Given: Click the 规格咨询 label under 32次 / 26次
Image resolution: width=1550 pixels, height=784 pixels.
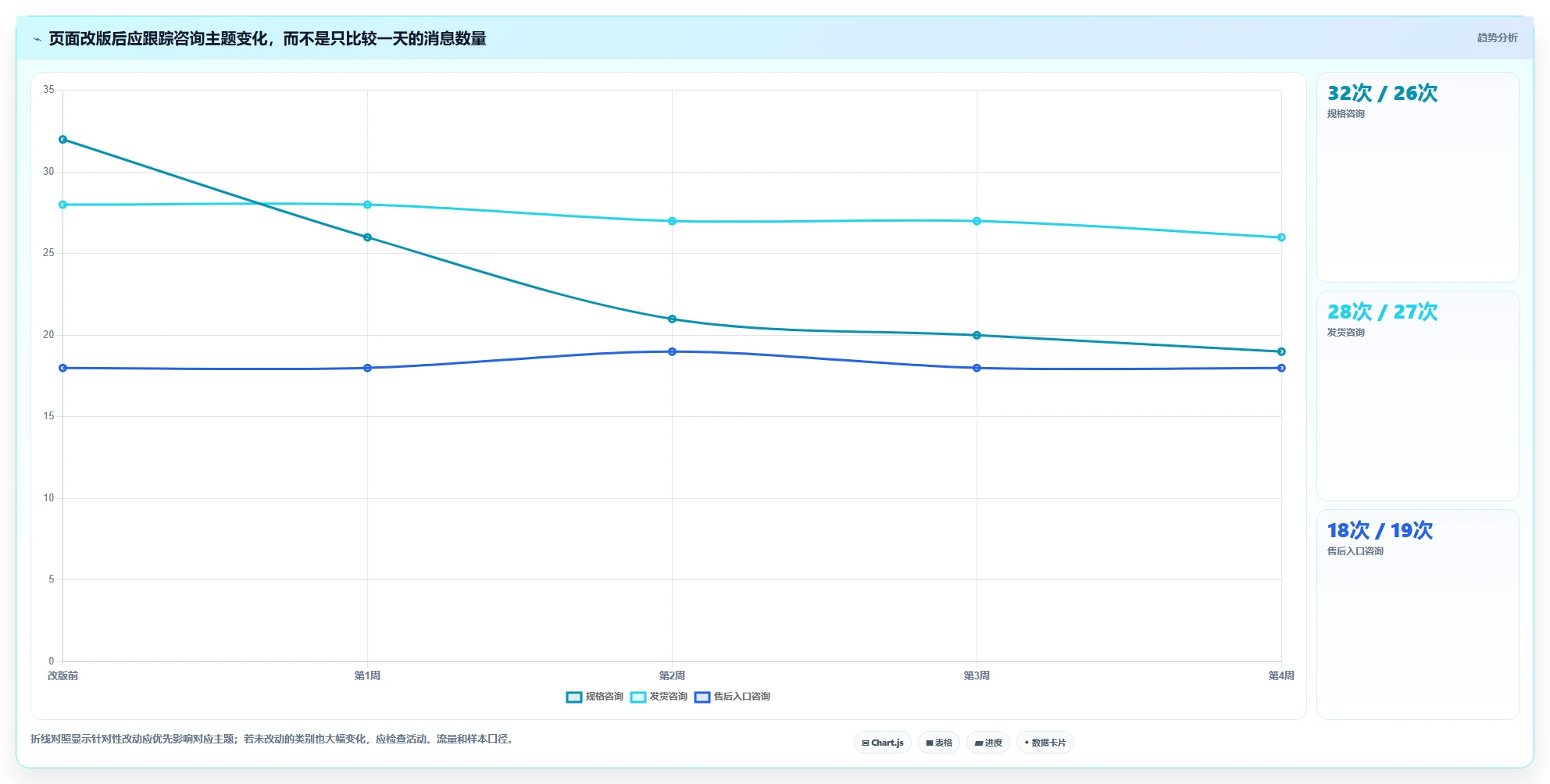Looking at the screenshot, I should [x=1345, y=114].
